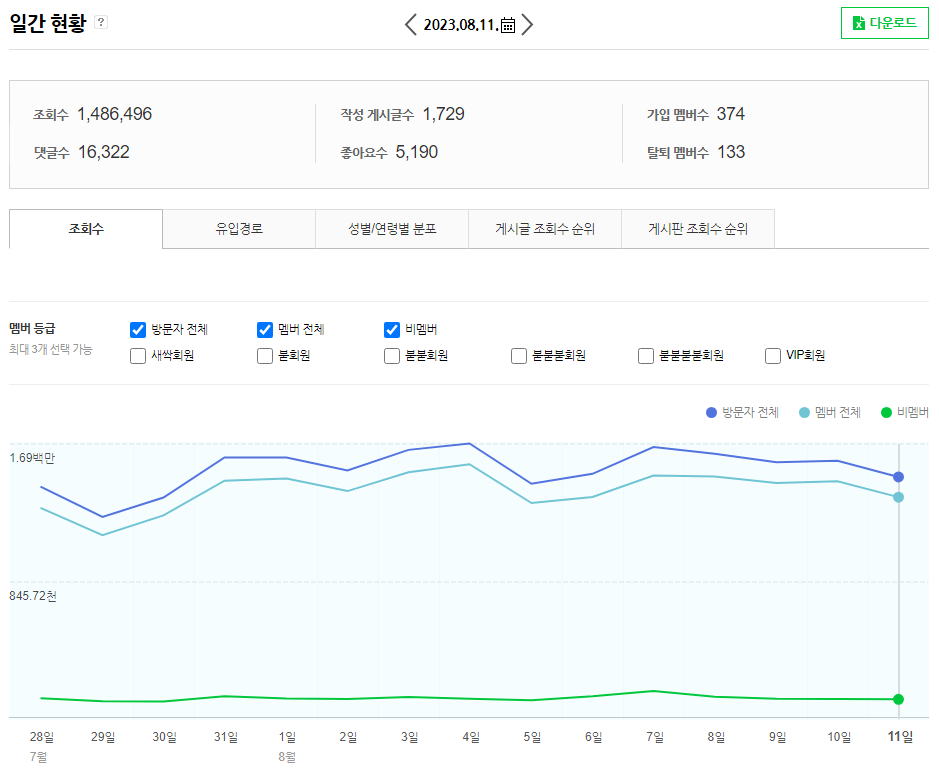Toggle 비멤버 legend green dot
Viewport: 939px width, 779px height.
(x=886, y=413)
